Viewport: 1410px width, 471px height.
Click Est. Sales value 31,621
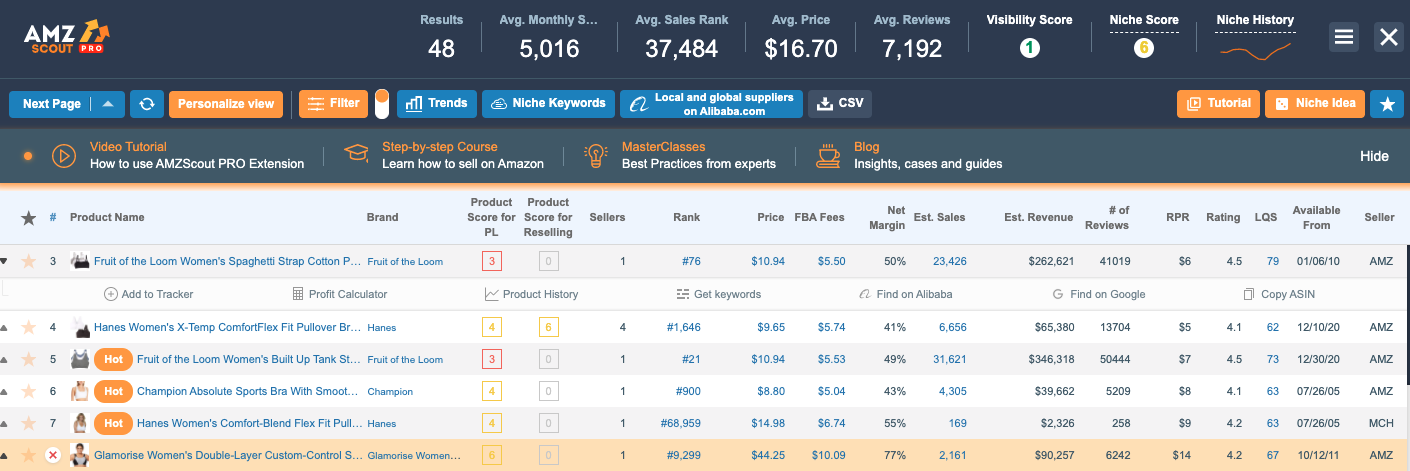(949, 359)
